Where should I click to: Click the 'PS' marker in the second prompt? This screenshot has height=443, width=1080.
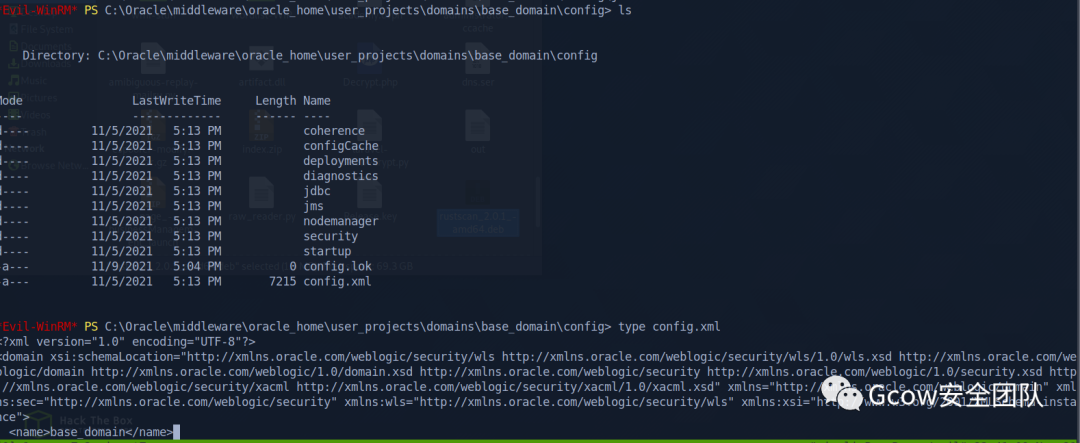point(91,327)
